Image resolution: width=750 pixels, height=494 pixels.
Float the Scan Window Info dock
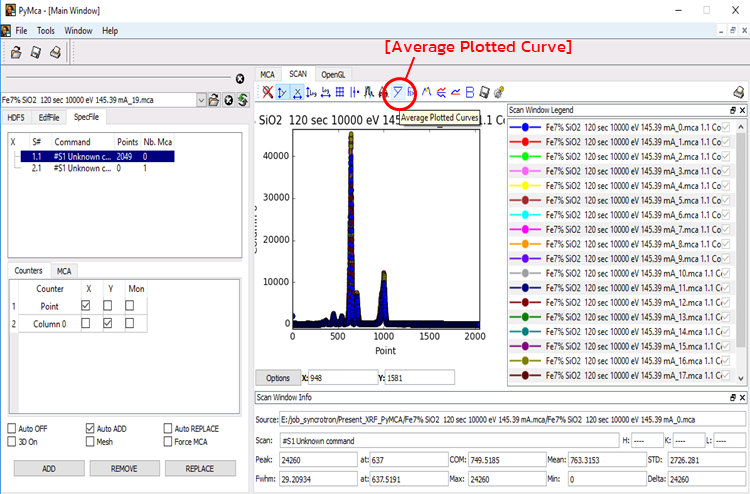(x=733, y=397)
